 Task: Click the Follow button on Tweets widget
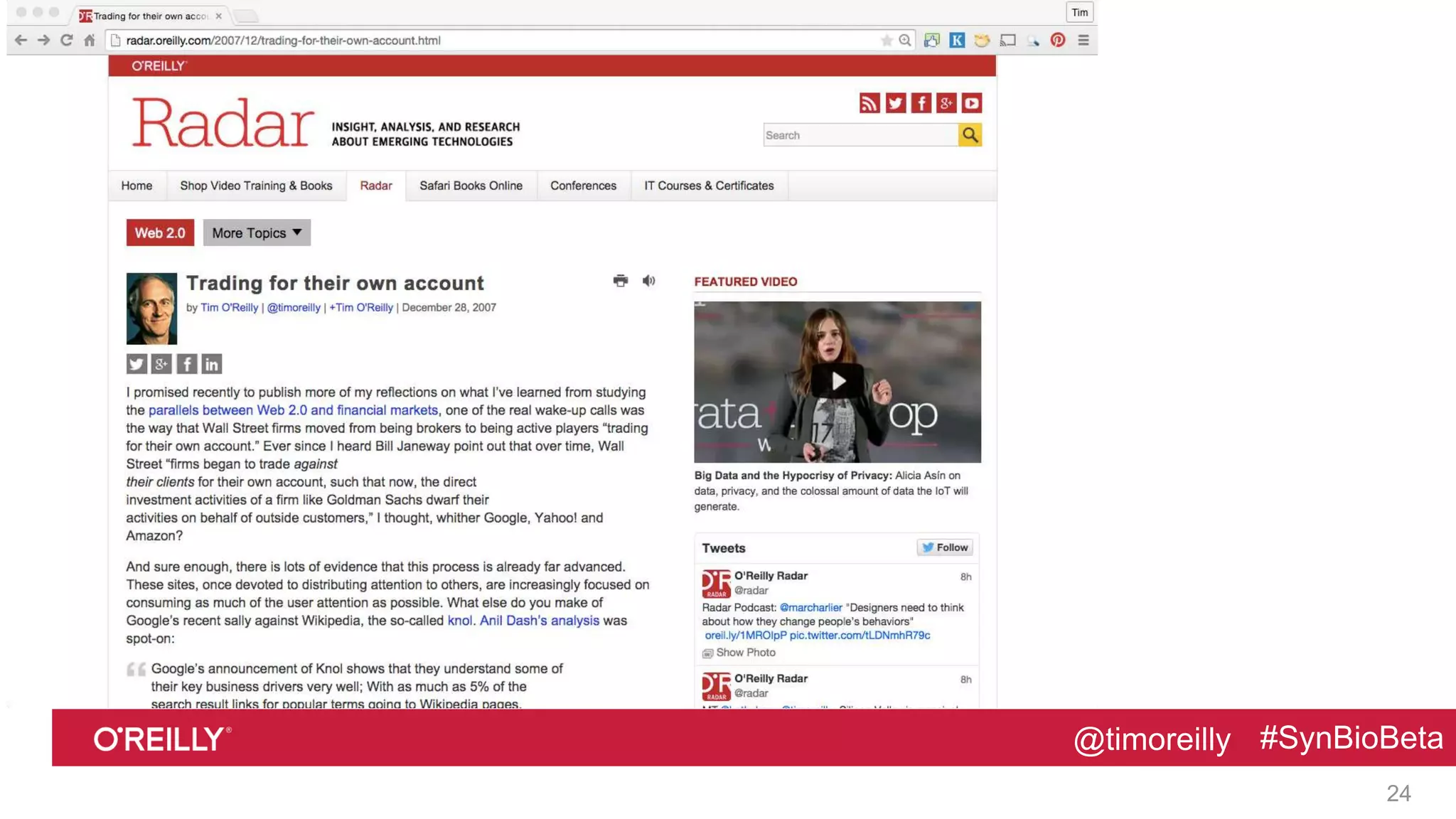[x=945, y=547]
